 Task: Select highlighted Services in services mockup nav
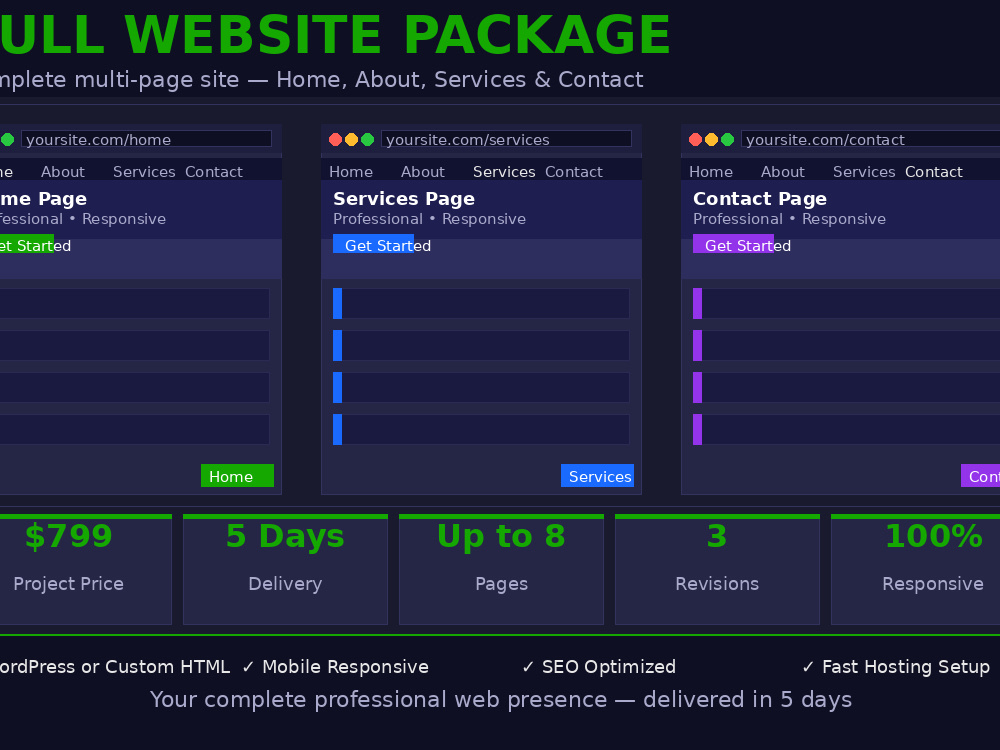click(504, 172)
